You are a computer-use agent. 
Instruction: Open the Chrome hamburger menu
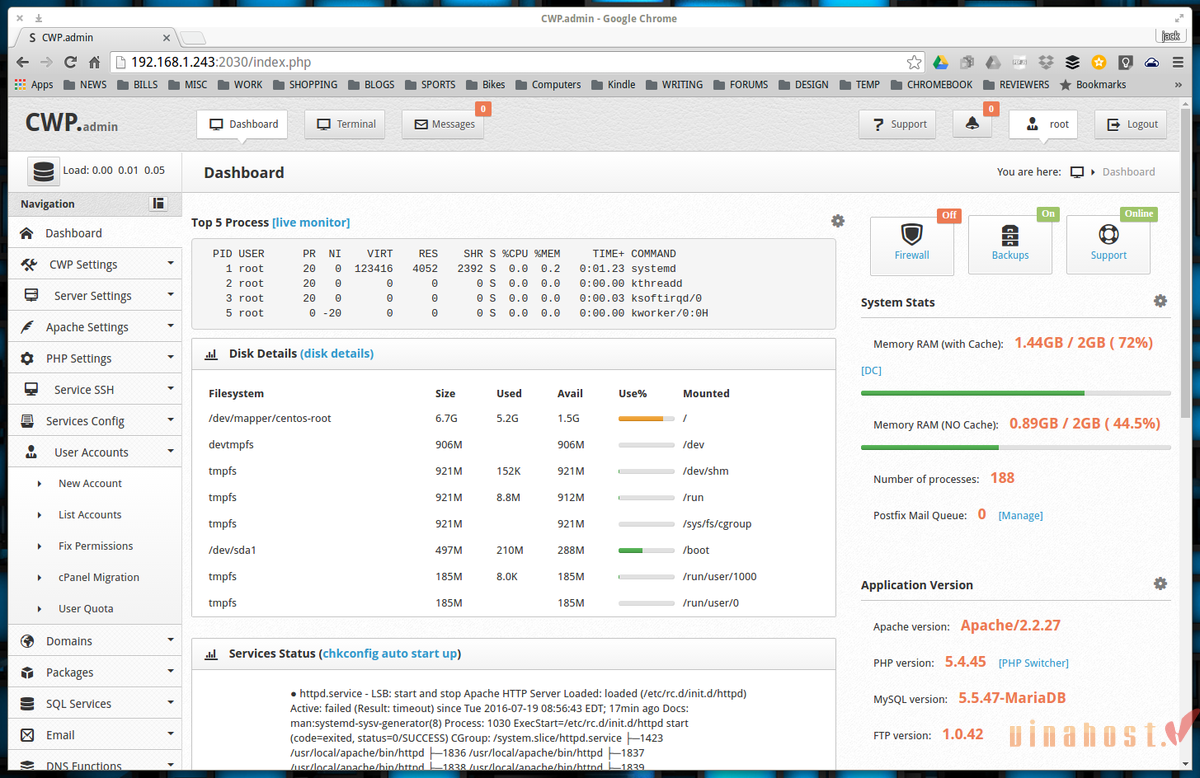(x=1177, y=61)
